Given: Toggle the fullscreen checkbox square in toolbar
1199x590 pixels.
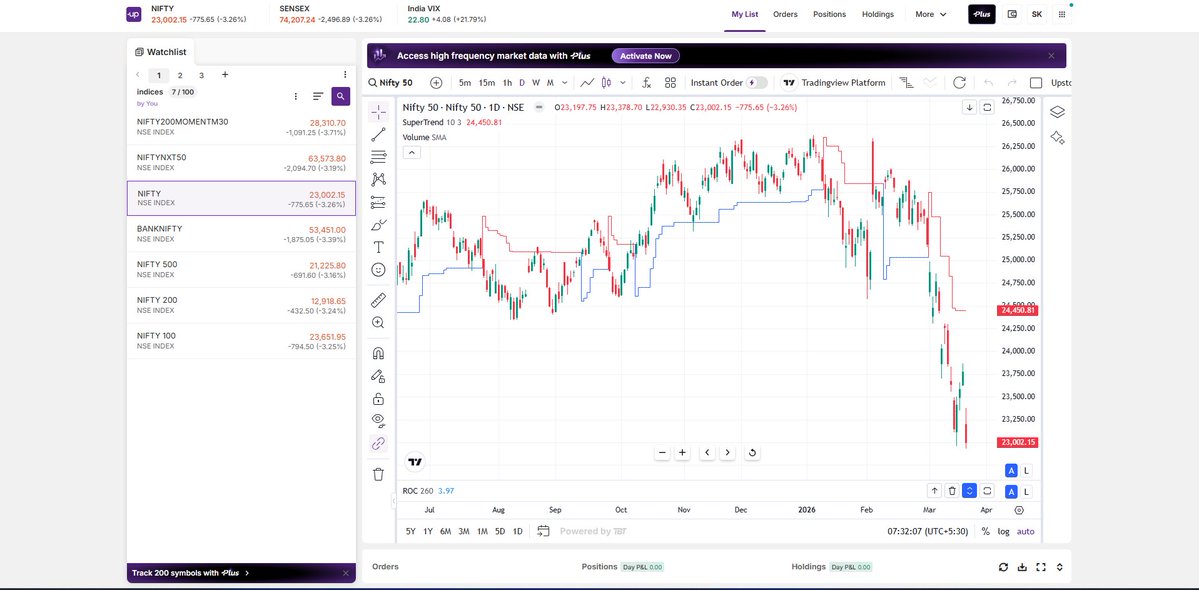Looking at the screenshot, I should point(1036,83).
